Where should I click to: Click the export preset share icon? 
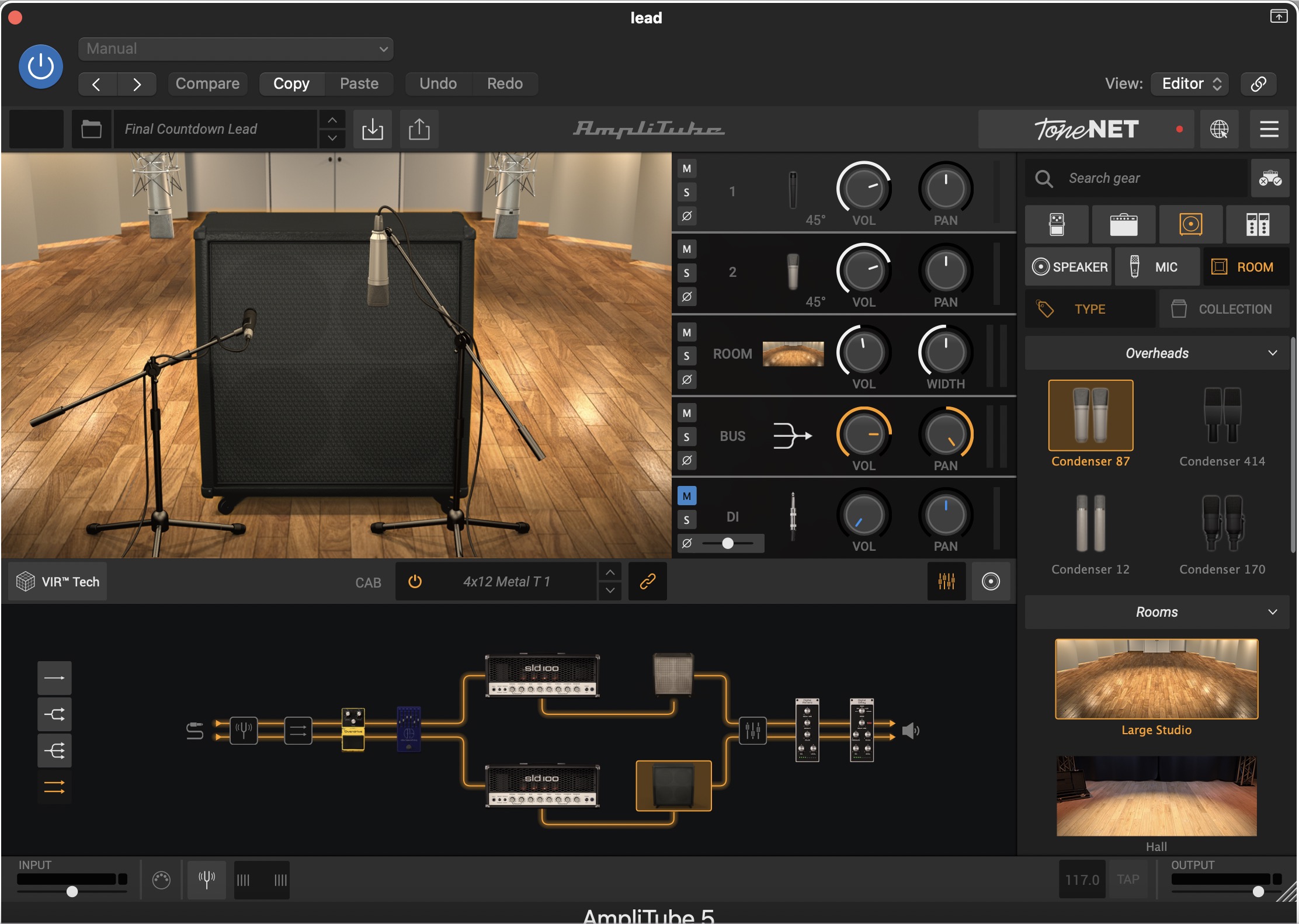(419, 129)
